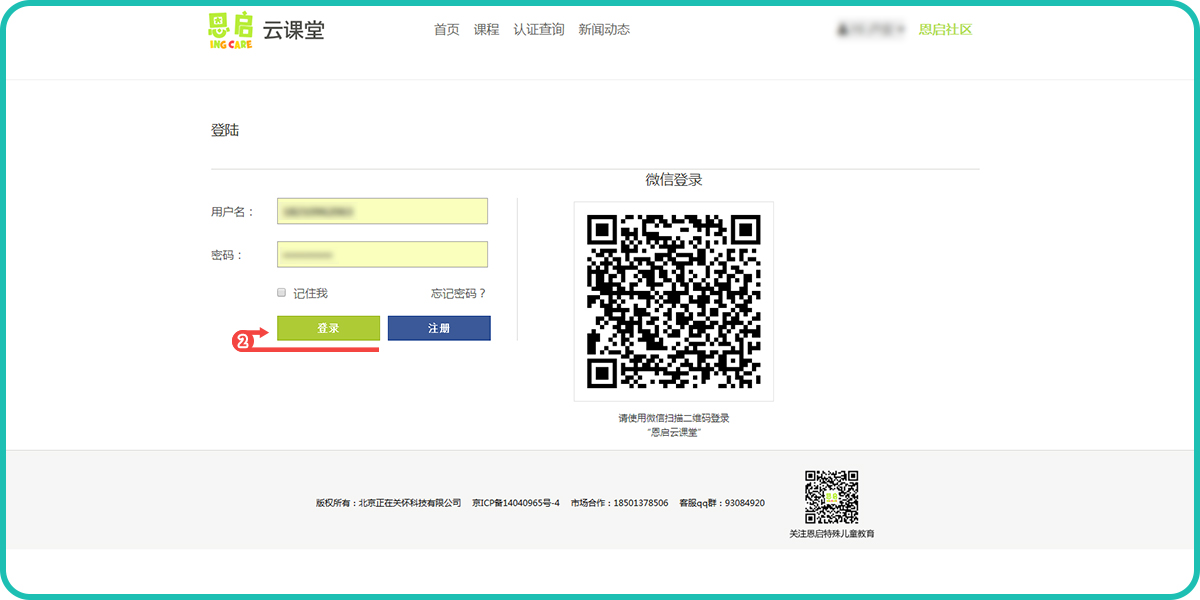Click the 京ICP备14040965号-4 footer text
This screenshot has height=600, width=1200.
tap(516, 503)
